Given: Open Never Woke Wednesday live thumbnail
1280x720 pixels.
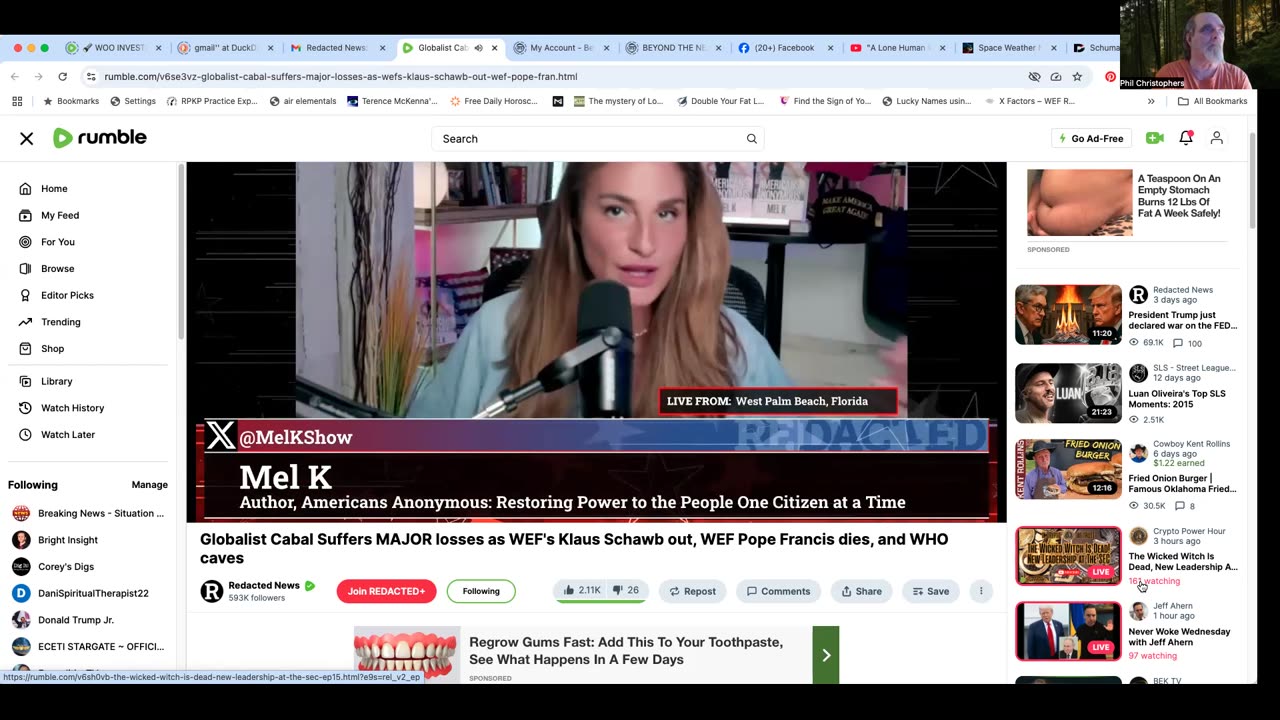Looking at the screenshot, I should point(1068,631).
